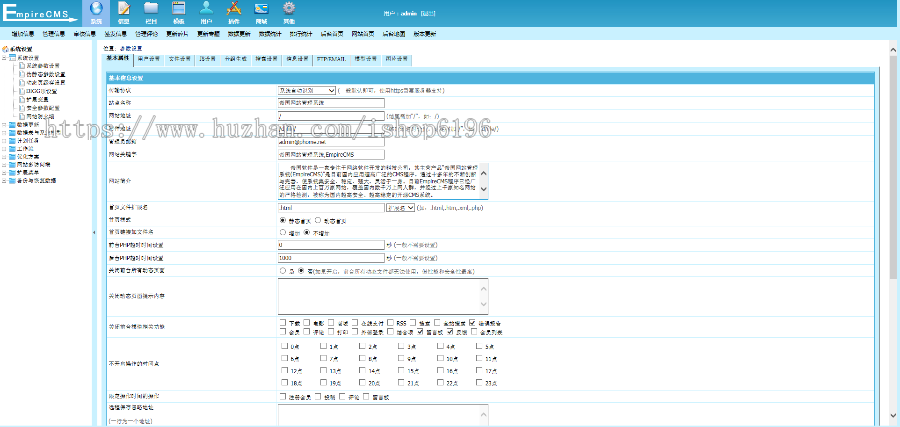Viewport: 900px width, 427px height.
Task: Expand the 工作流 tree folder
Action: tap(5, 148)
